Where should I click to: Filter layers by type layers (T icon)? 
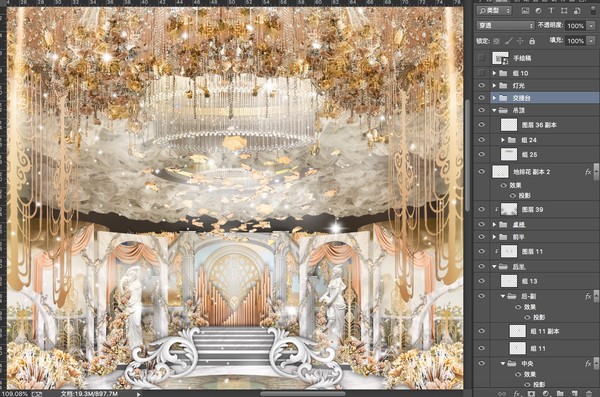551,11
